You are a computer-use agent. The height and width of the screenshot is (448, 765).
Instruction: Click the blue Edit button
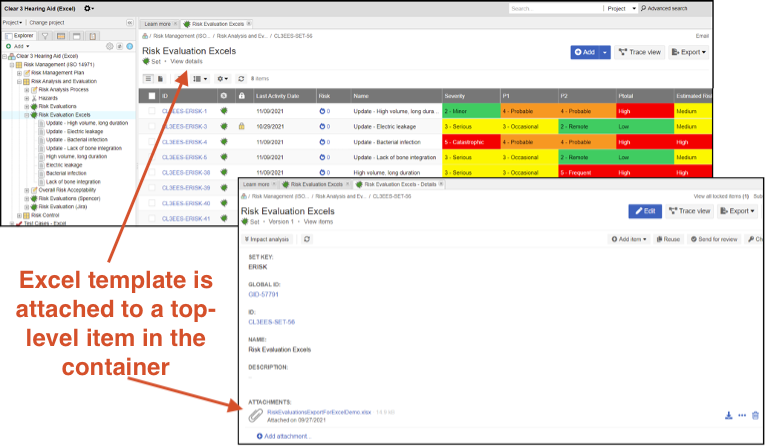point(645,211)
